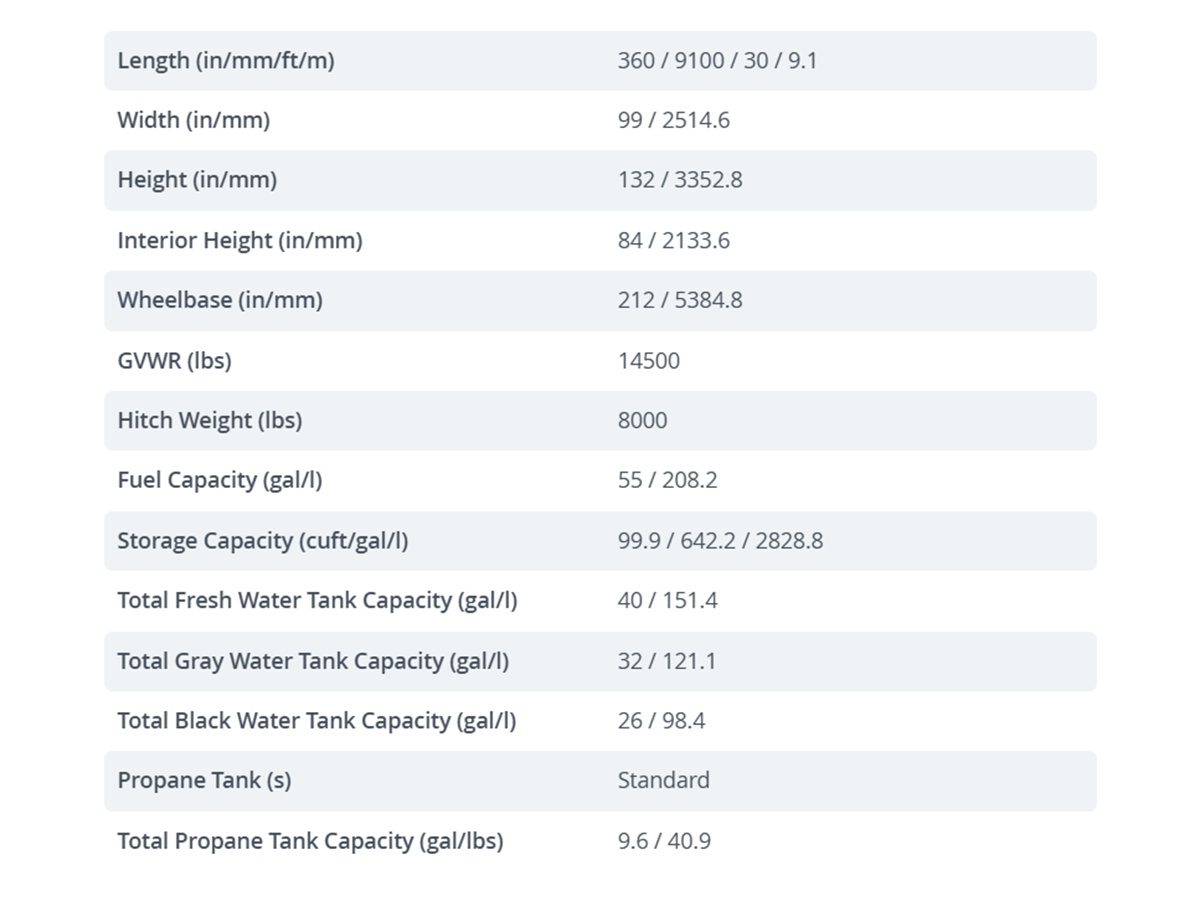Click the hitch weight value 8000
1200x900 pixels.
(x=642, y=421)
